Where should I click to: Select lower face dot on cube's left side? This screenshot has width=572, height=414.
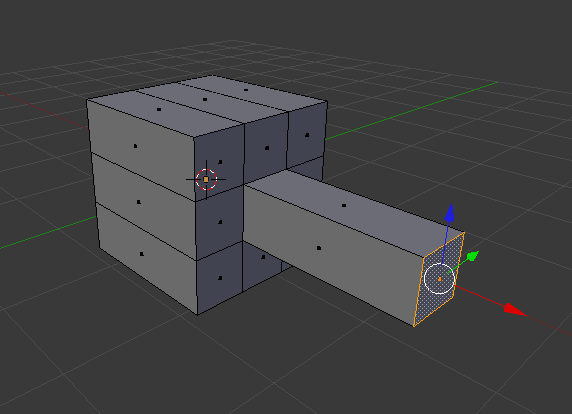pos(142,254)
